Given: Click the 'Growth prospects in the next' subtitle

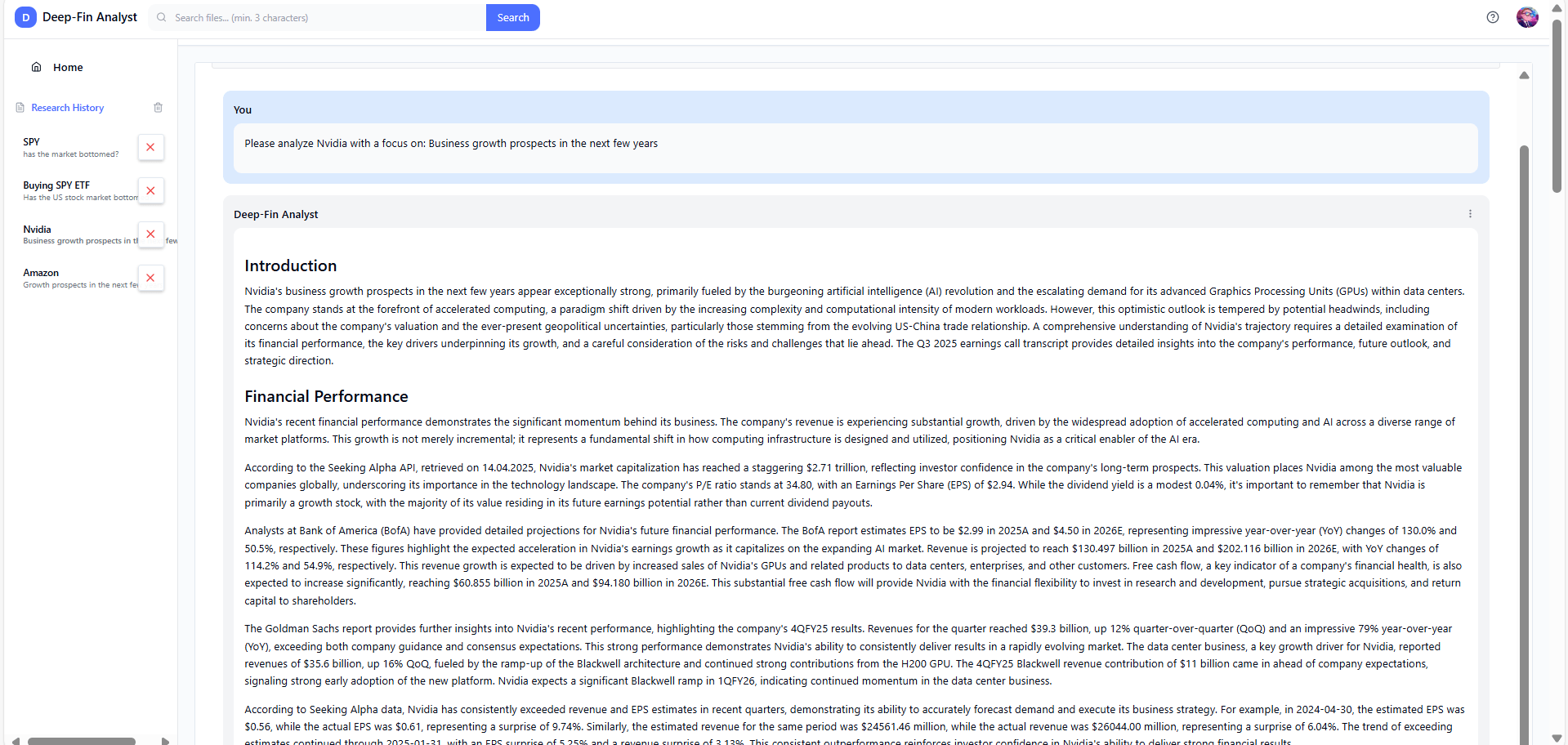Looking at the screenshot, I should tap(80, 285).
